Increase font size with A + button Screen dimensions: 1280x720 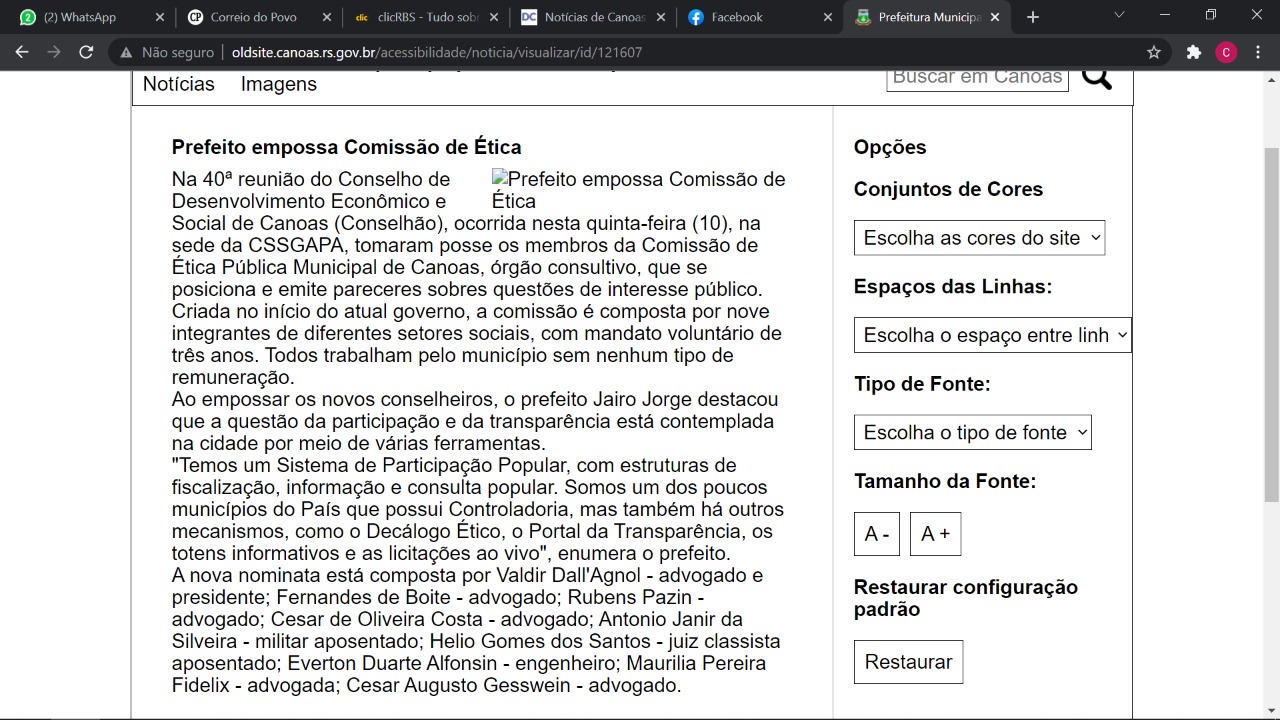point(936,534)
